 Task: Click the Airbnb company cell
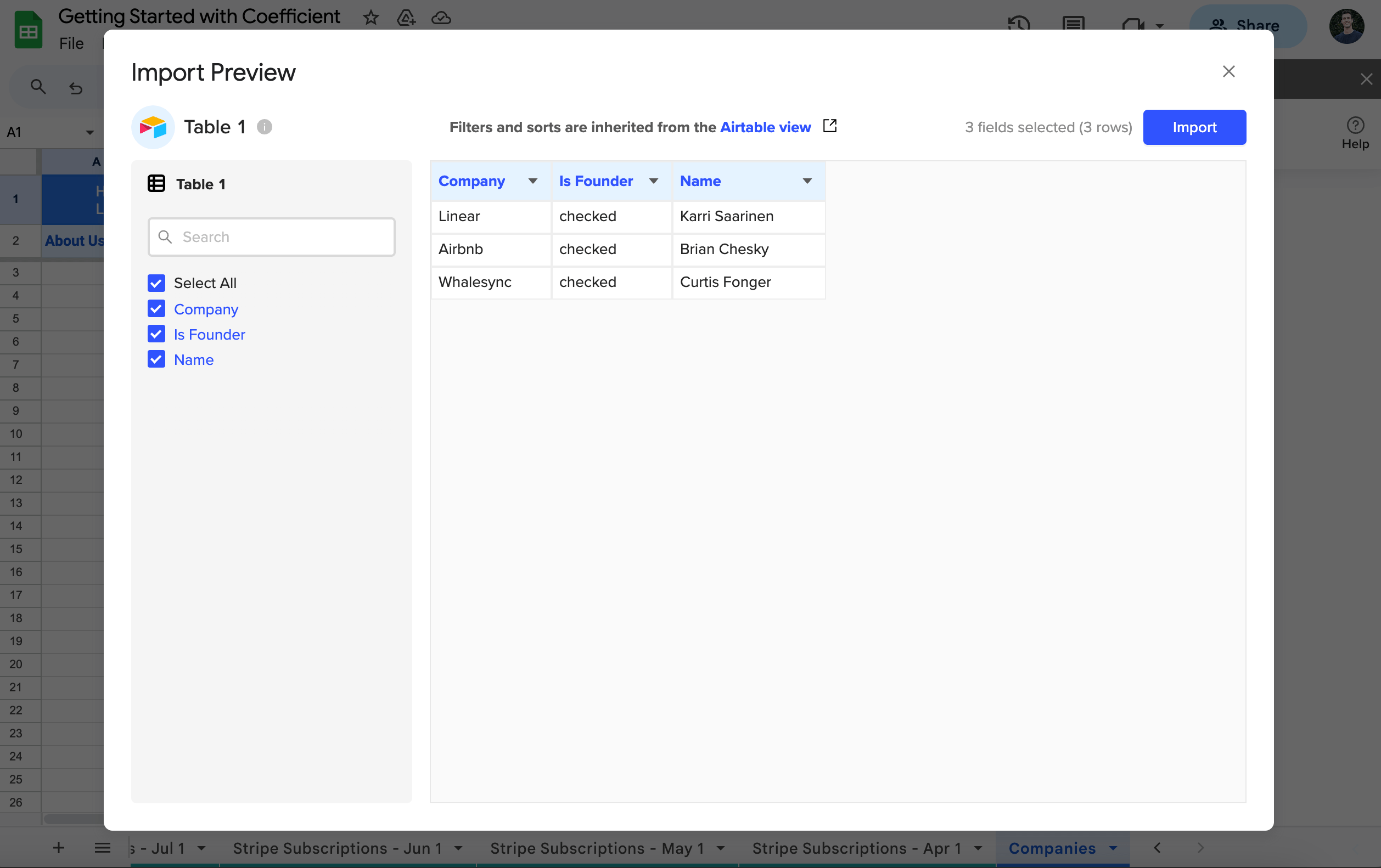(x=491, y=250)
